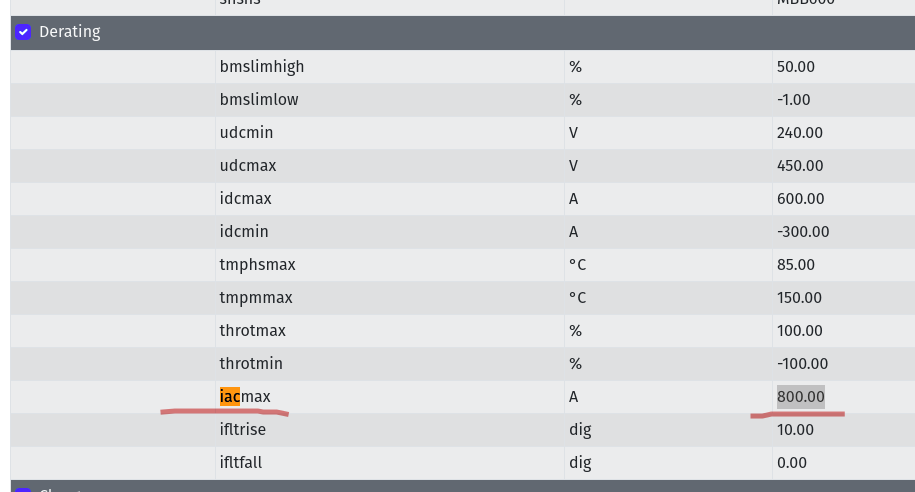Click the highlighted iacmax value 800.00
The height and width of the screenshot is (492, 915).
click(x=800, y=397)
